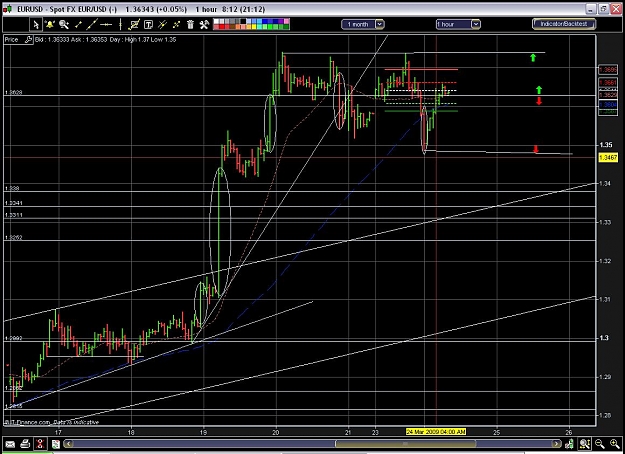Select the long trend line tool
The height and width of the screenshot is (454, 625).
coord(92,24)
